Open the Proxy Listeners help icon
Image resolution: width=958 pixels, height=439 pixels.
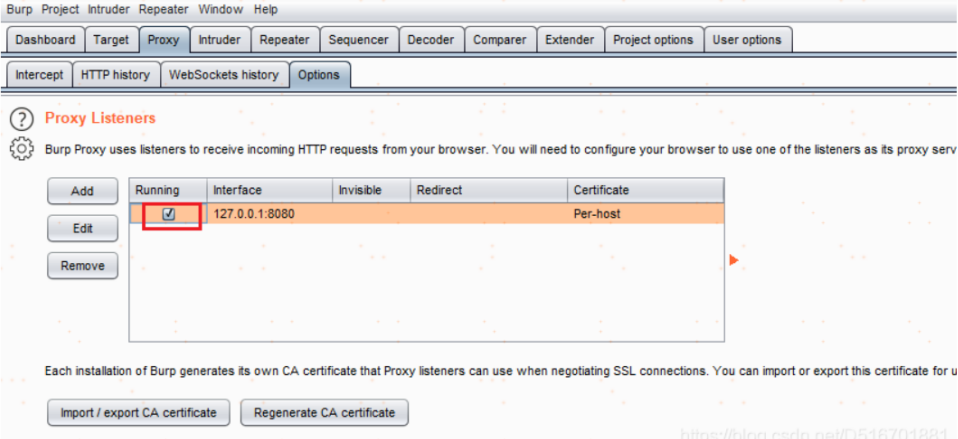pos(21,119)
